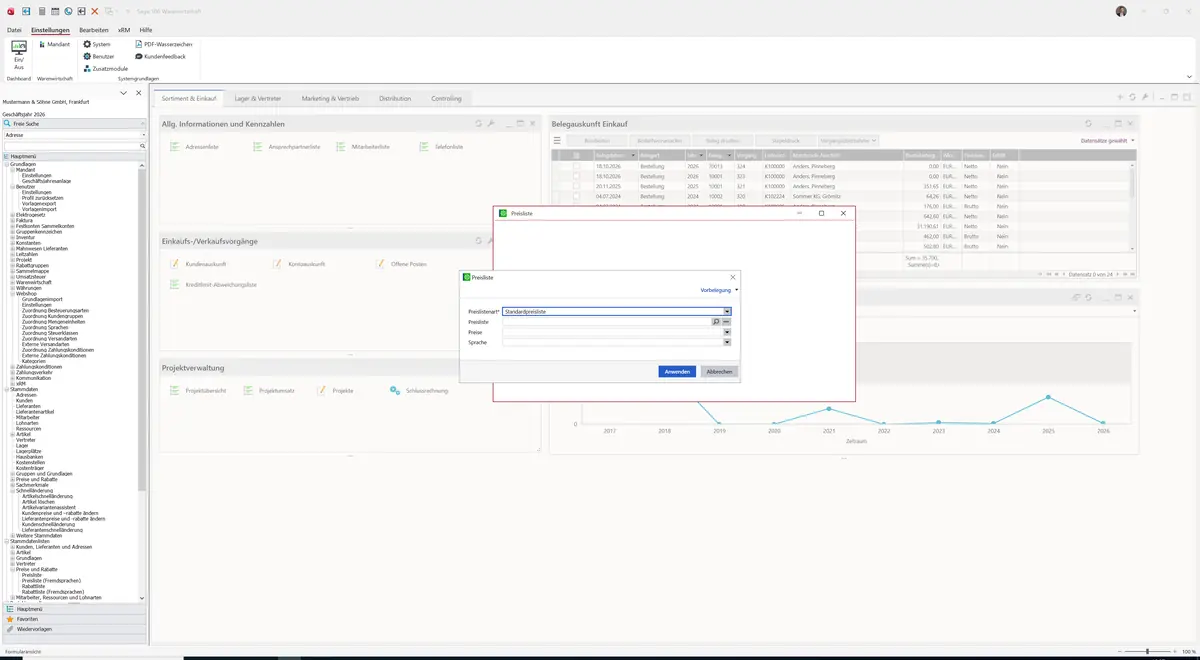Viewport: 1200px width, 660px height.
Task: Click the Offene Posten dashboard tile
Action: tap(402, 264)
